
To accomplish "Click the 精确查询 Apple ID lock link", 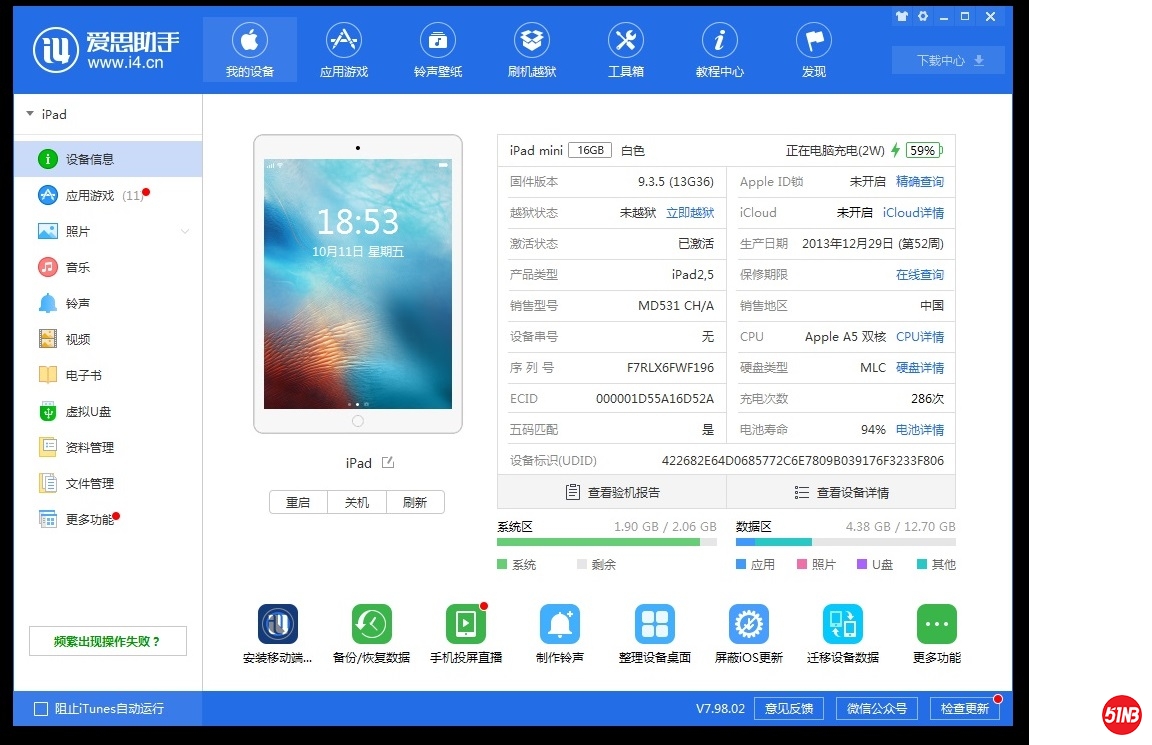I will [x=920, y=181].
